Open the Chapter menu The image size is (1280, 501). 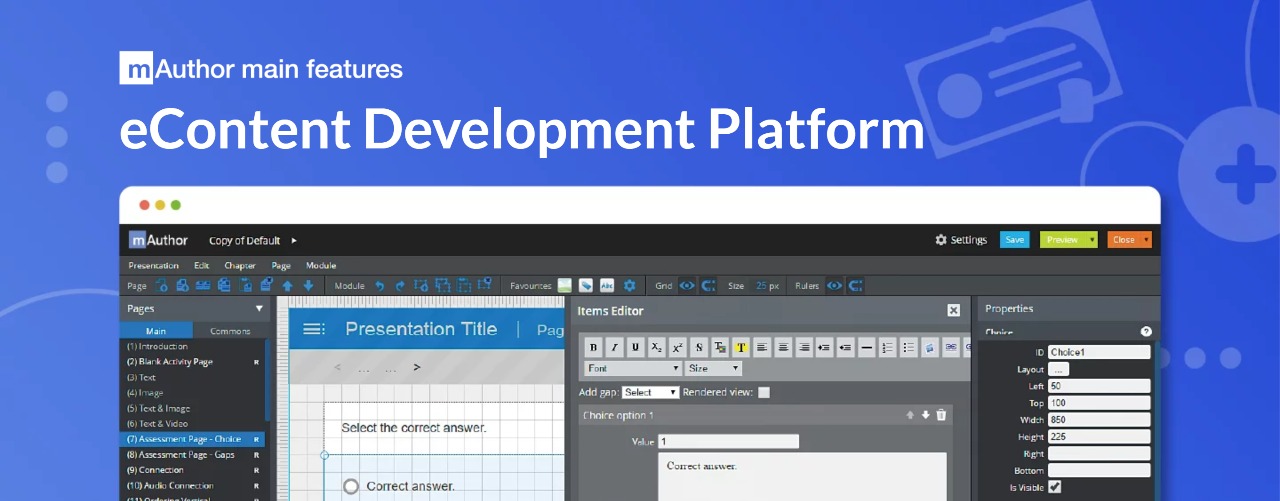[240, 266]
